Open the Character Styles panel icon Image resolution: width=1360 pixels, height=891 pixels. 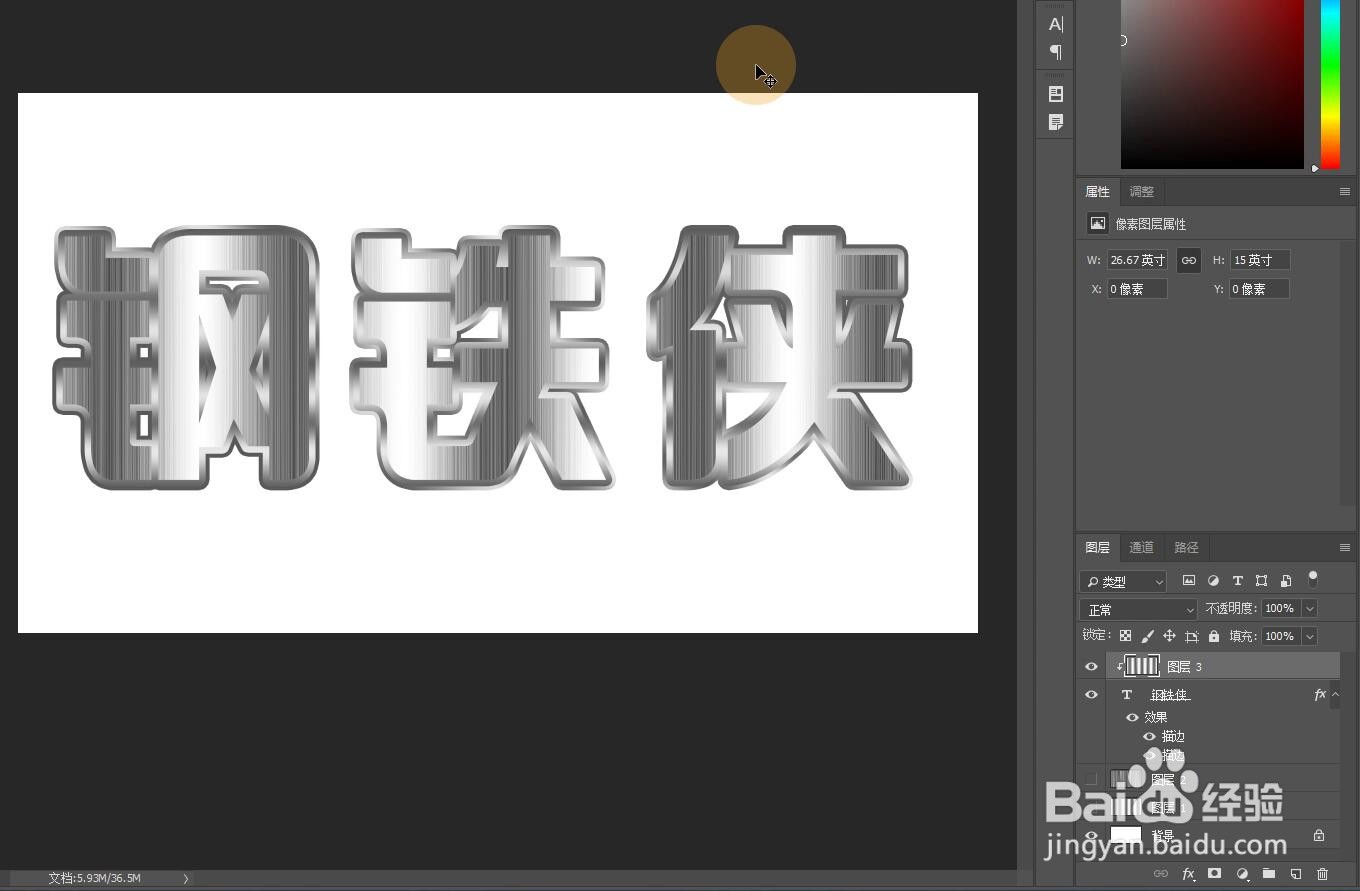click(1054, 93)
